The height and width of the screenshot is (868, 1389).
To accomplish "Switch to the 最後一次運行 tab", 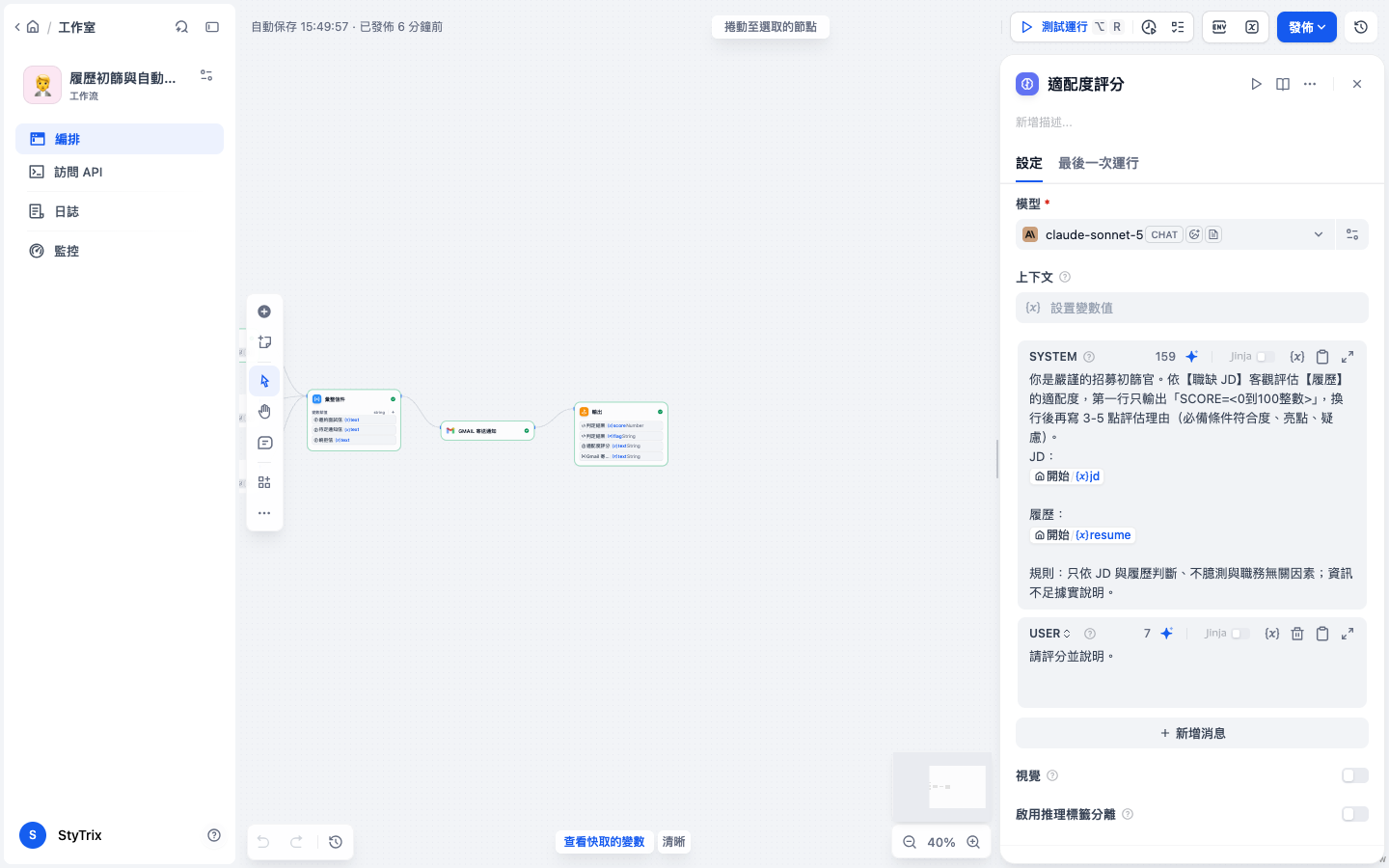I will click(x=1099, y=163).
